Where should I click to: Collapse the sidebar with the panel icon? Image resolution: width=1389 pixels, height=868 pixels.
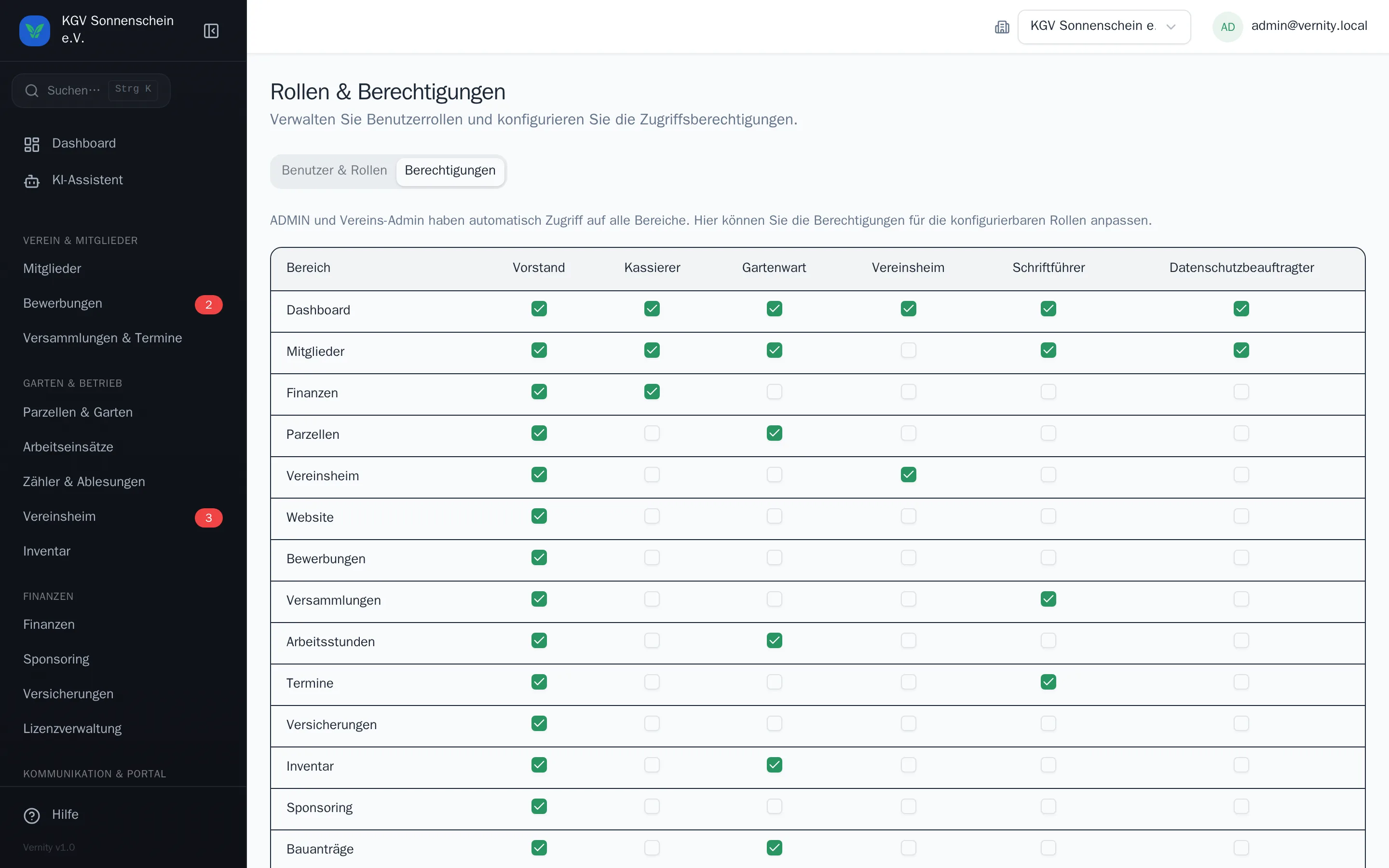pyautogui.click(x=211, y=30)
